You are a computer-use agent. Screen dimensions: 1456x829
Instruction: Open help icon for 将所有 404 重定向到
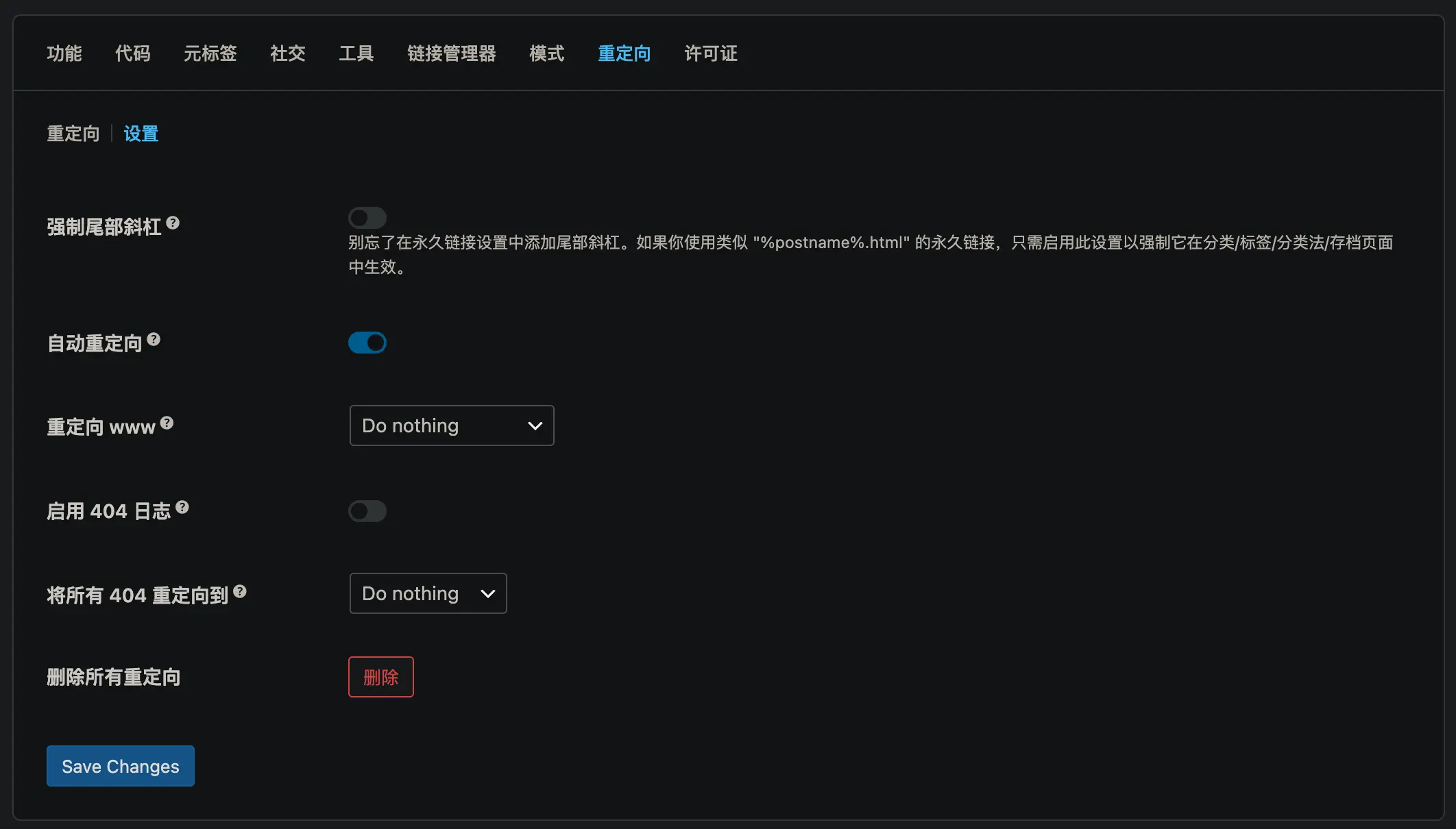[x=240, y=591]
